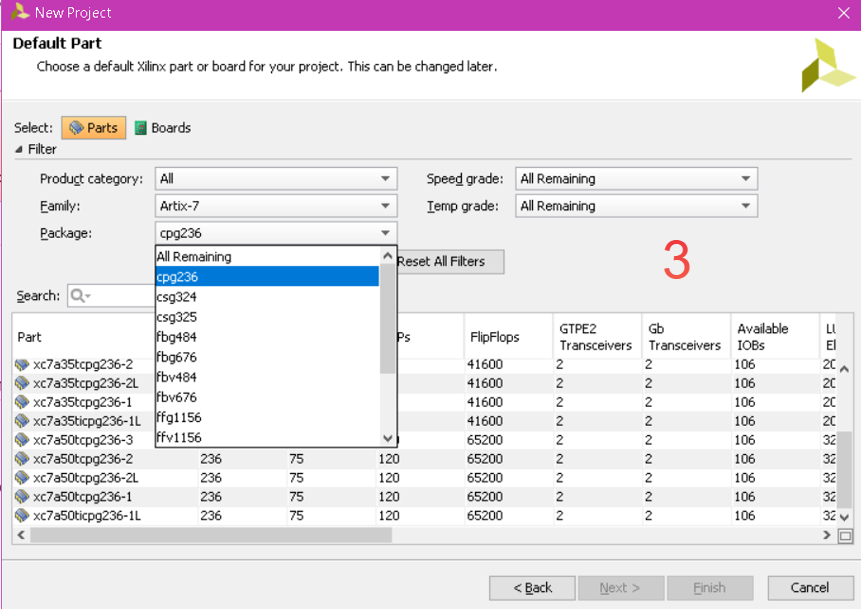Choose ffg1156 package option

point(267,418)
